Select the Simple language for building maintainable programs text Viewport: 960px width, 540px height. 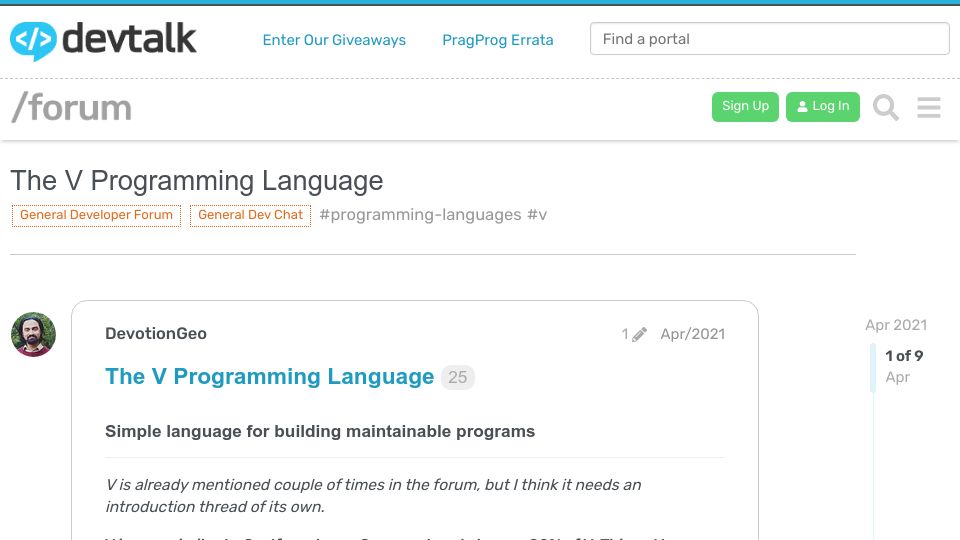click(320, 432)
